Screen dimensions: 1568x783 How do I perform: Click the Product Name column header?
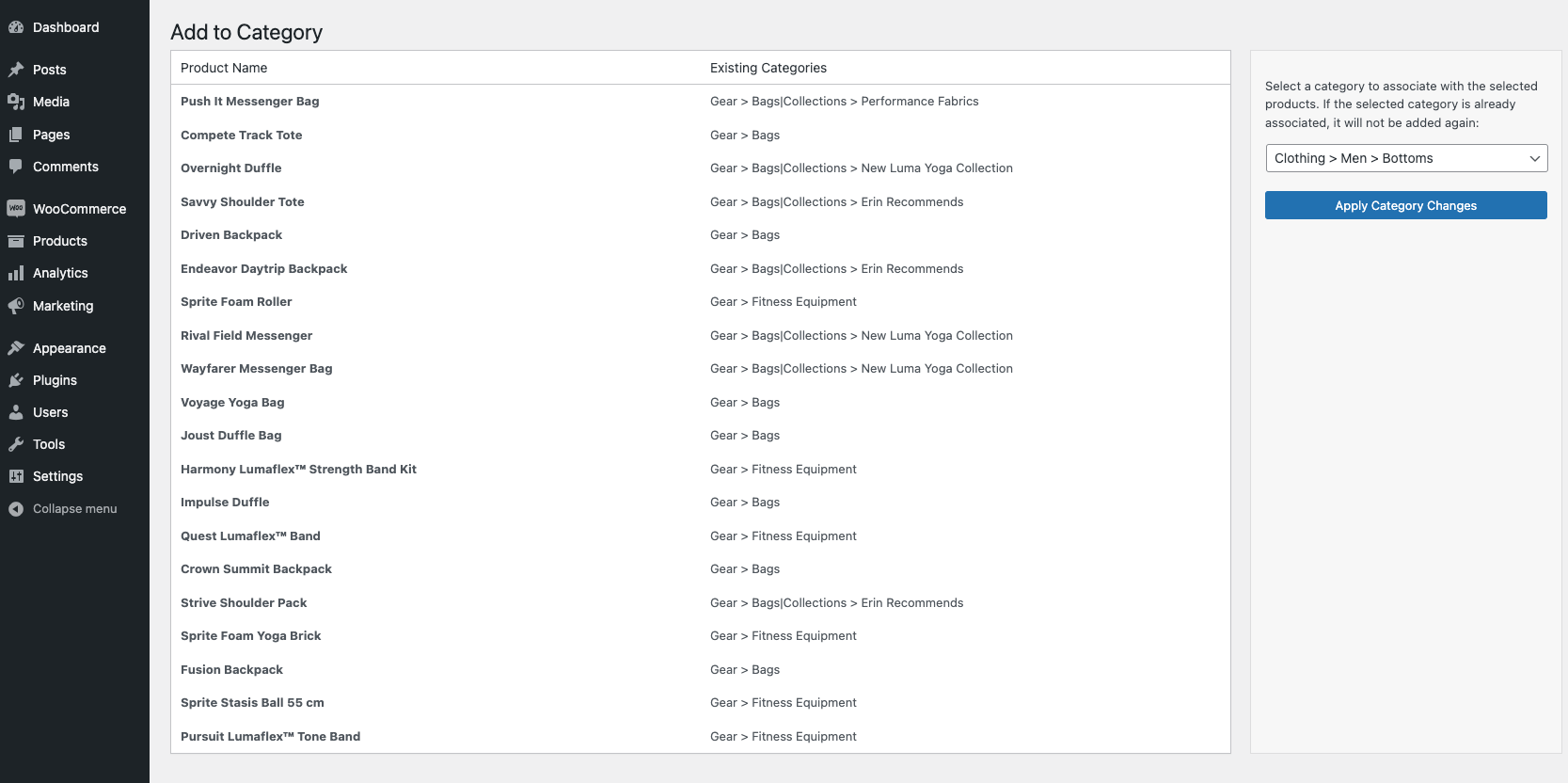point(224,68)
